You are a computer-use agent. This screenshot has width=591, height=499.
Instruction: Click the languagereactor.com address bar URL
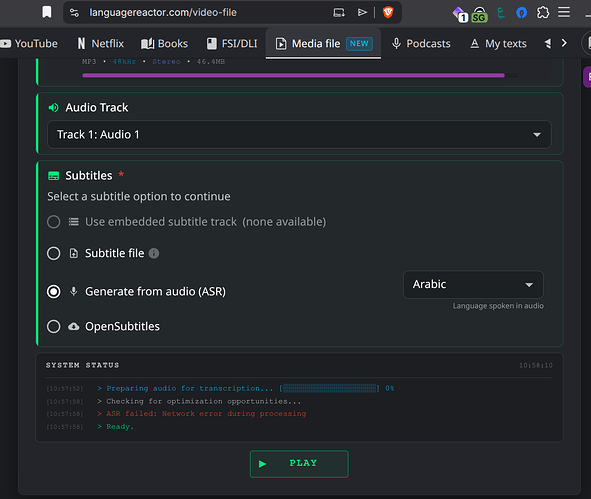[163, 12]
